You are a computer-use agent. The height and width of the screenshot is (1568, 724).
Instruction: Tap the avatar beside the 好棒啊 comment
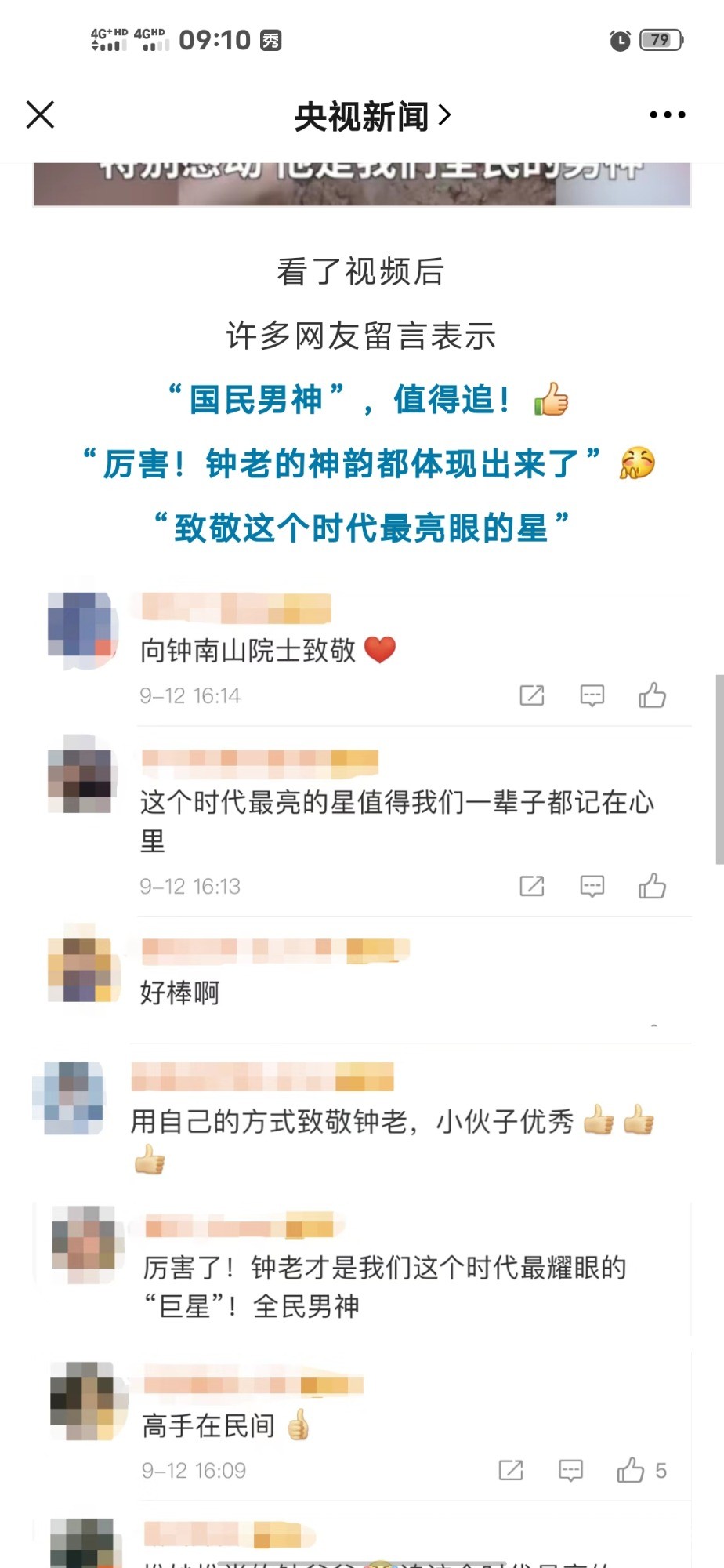(82, 970)
